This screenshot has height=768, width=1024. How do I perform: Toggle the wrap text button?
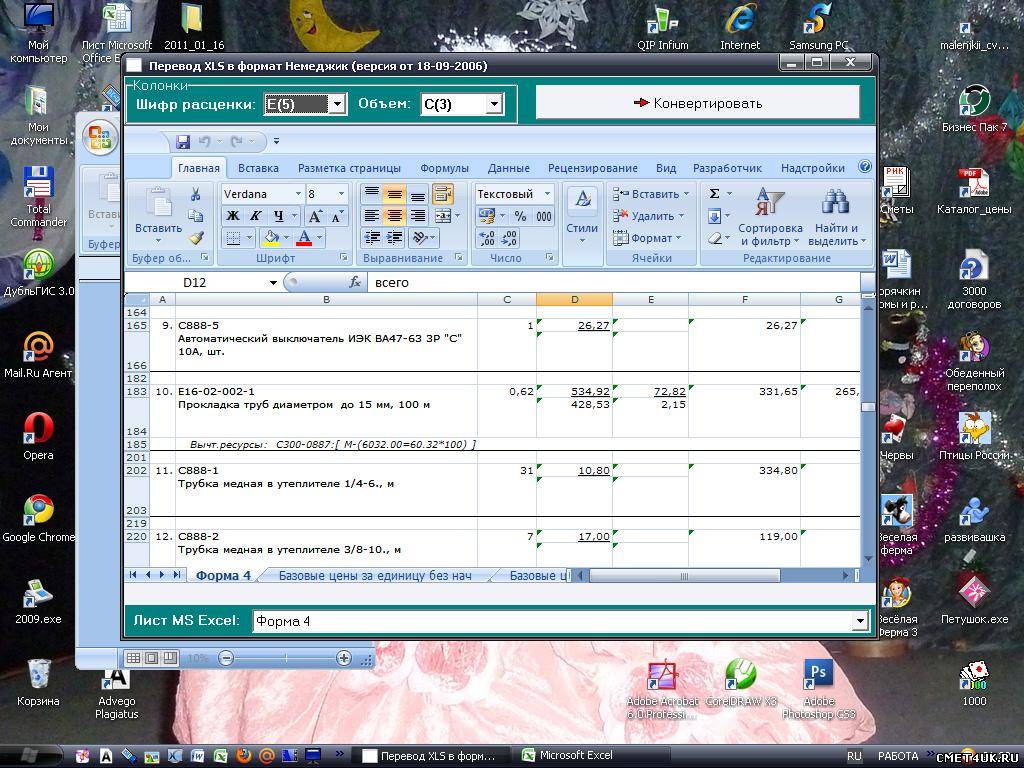(x=443, y=194)
